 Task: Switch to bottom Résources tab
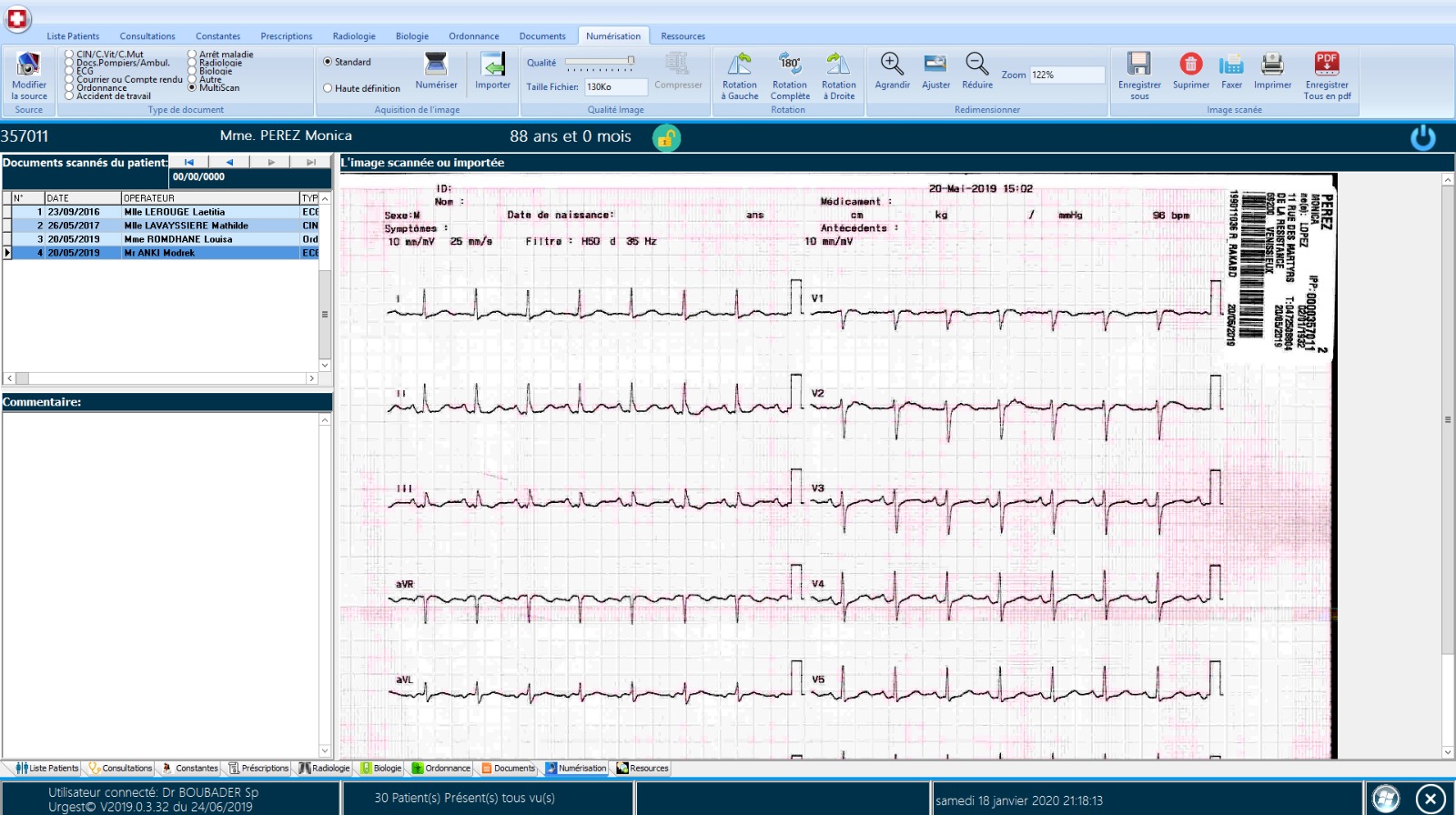642,768
